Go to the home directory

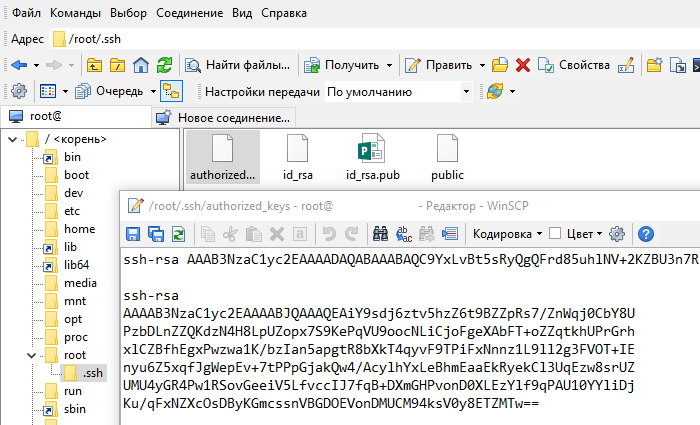141,65
